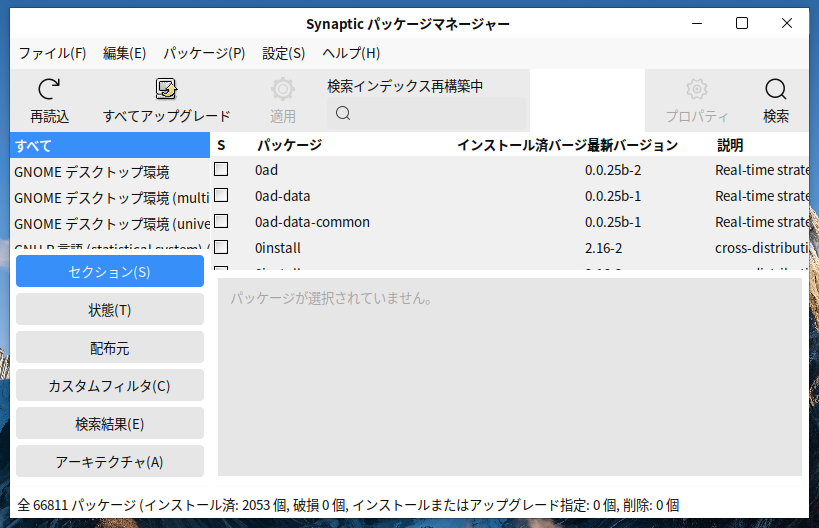The height and width of the screenshot is (528, 819).
Task: Click the カスタムフィルタ(C) button
Action: coord(110,385)
